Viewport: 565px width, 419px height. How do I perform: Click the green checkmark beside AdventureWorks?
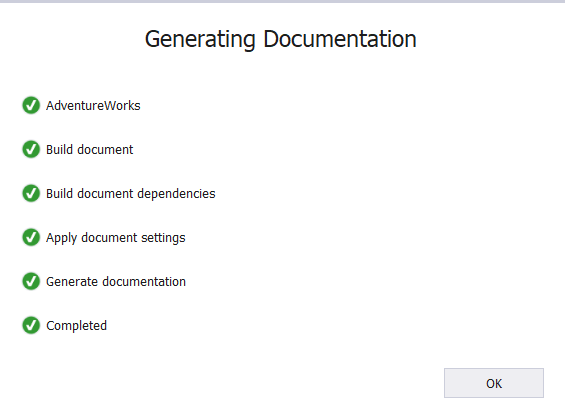pyautogui.click(x=31, y=106)
